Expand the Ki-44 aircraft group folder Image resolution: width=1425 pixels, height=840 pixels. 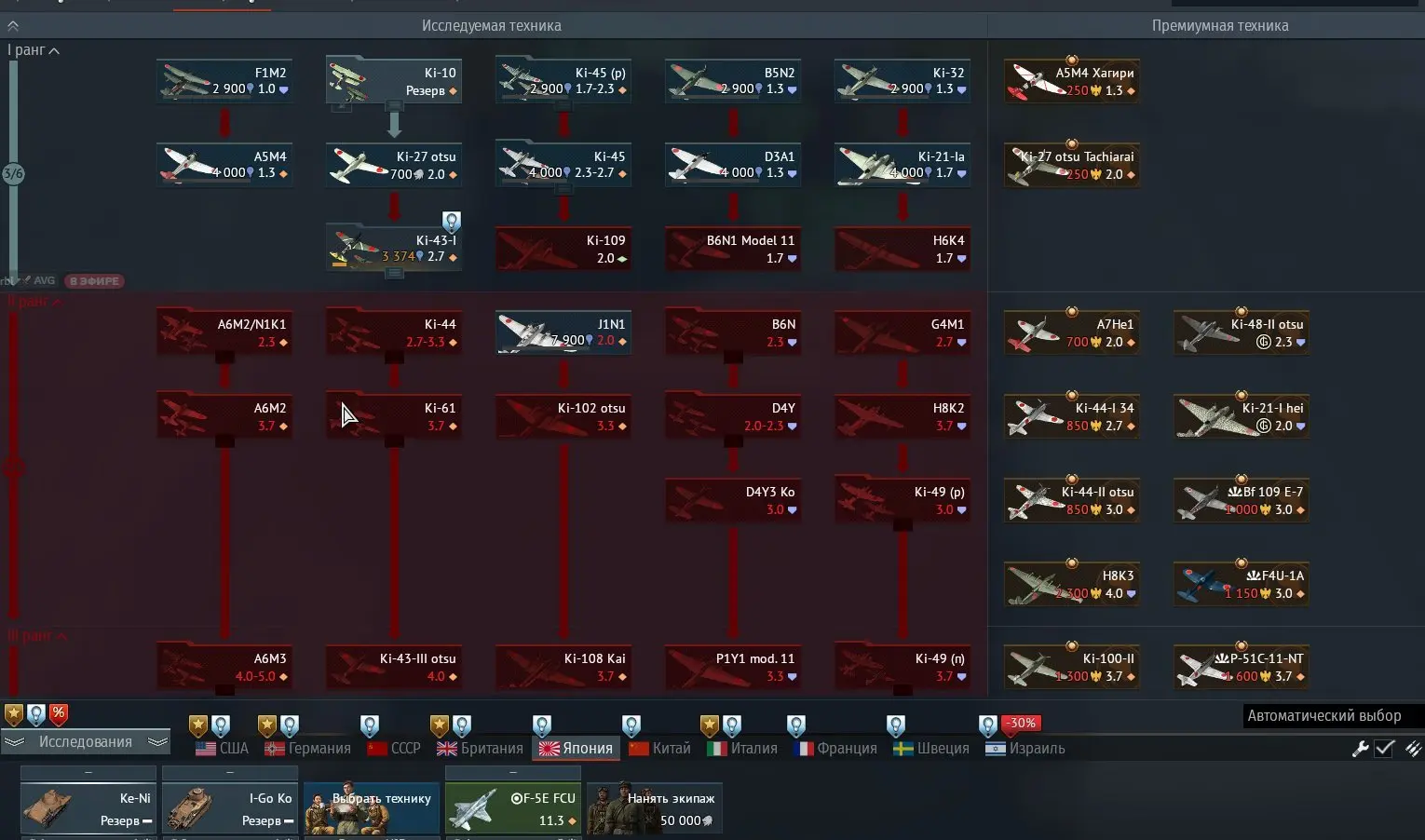pyautogui.click(x=394, y=332)
